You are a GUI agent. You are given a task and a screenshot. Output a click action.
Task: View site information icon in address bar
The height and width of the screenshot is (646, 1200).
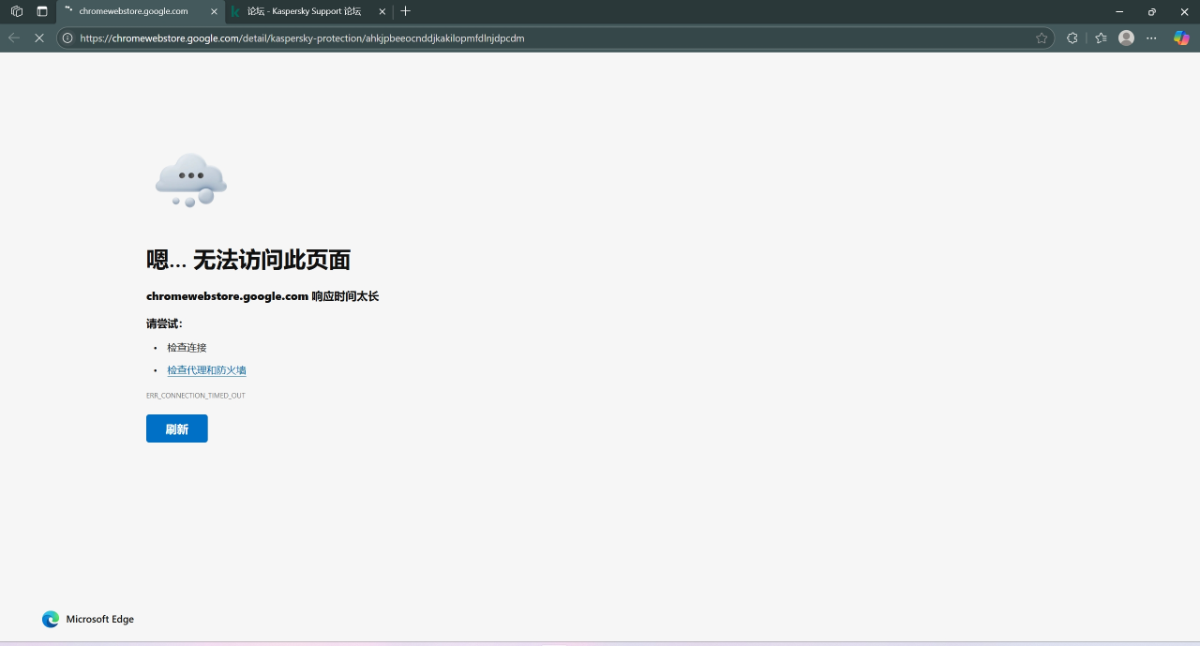pyautogui.click(x=68, y=38)
